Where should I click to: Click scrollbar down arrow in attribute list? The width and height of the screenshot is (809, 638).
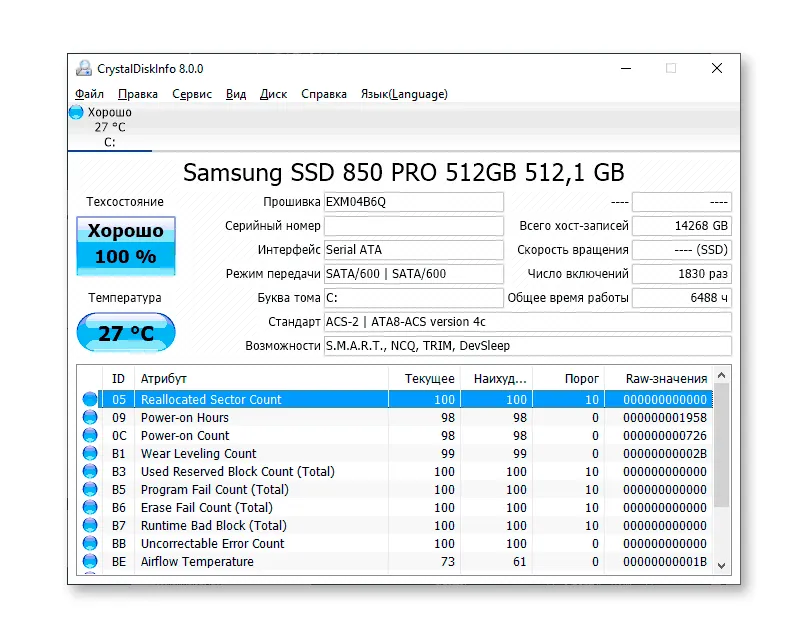tap(723, 564)
